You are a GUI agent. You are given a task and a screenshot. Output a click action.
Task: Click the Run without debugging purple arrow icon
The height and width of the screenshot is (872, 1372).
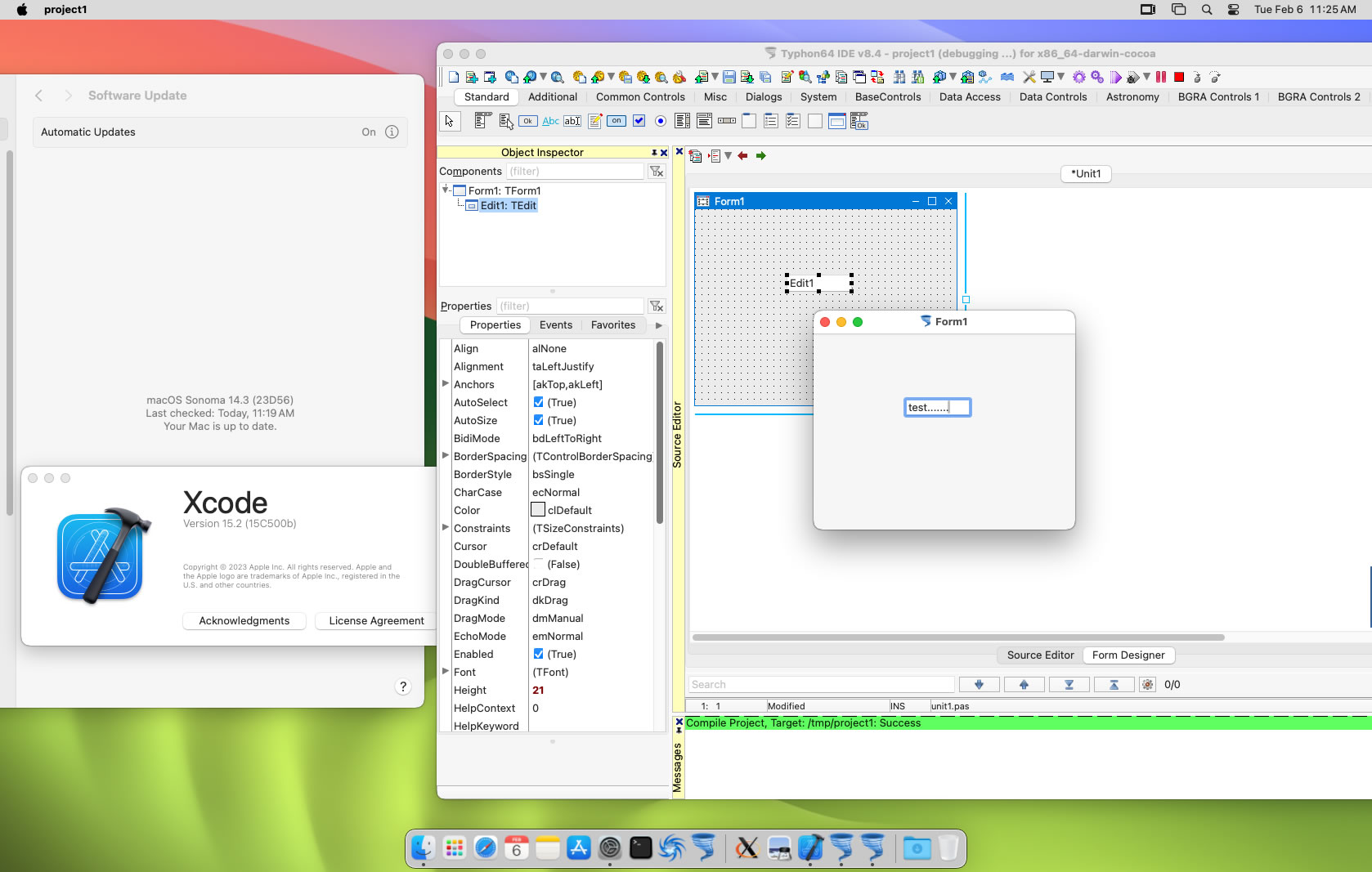1116,77
